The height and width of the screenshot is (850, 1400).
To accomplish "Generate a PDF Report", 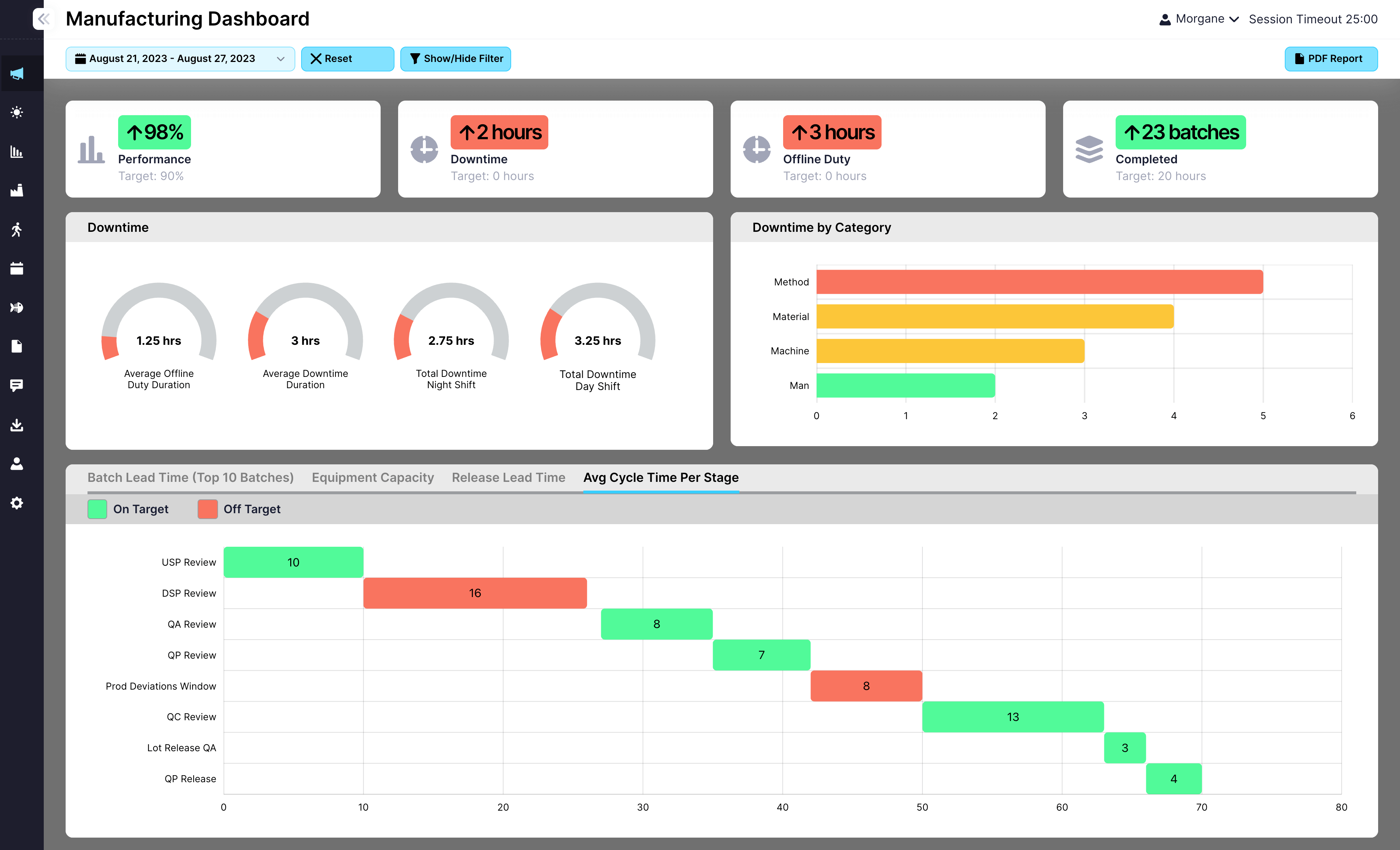I will tap(1331, 59).
